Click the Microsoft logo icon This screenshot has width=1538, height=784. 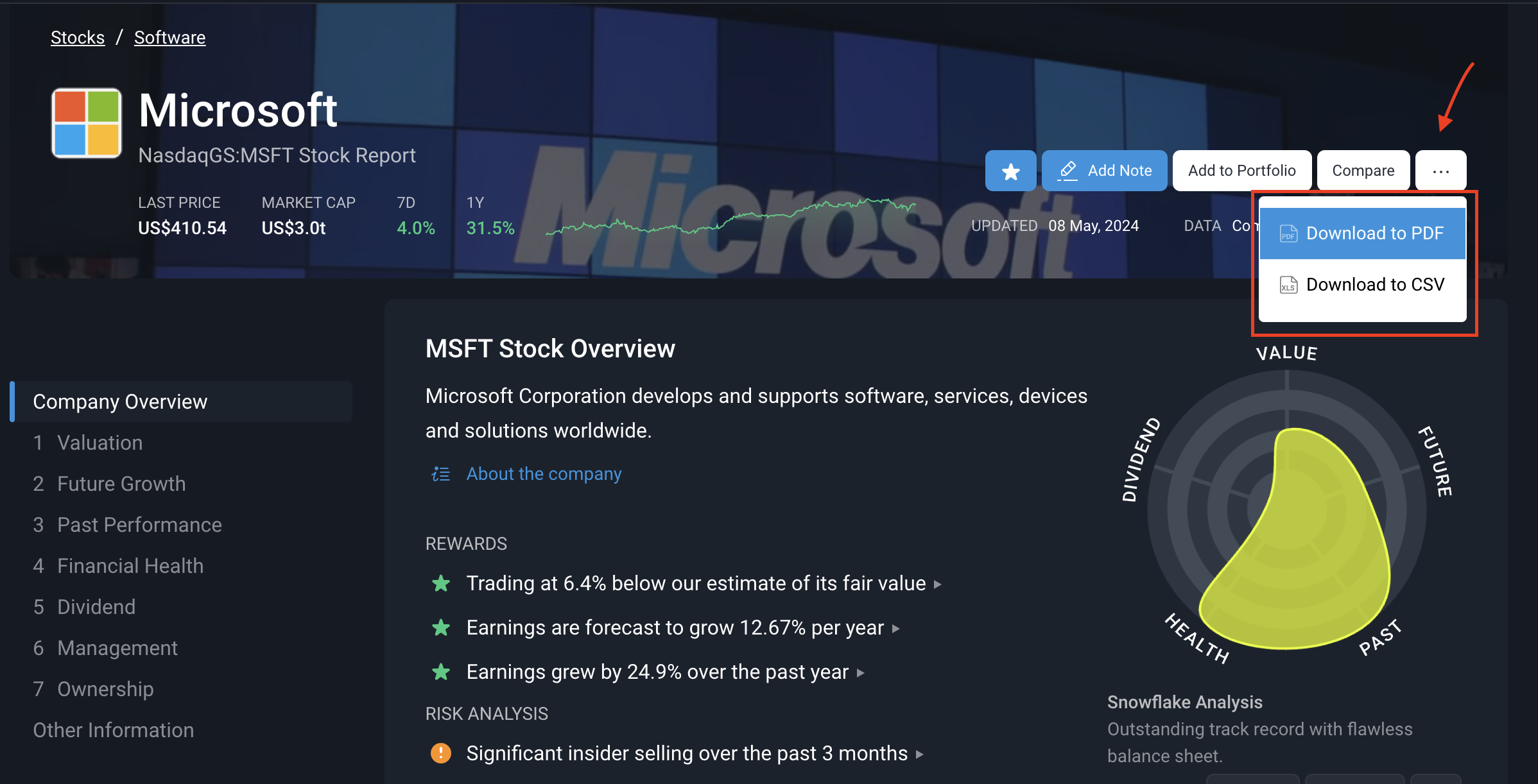tap(87, 123)
